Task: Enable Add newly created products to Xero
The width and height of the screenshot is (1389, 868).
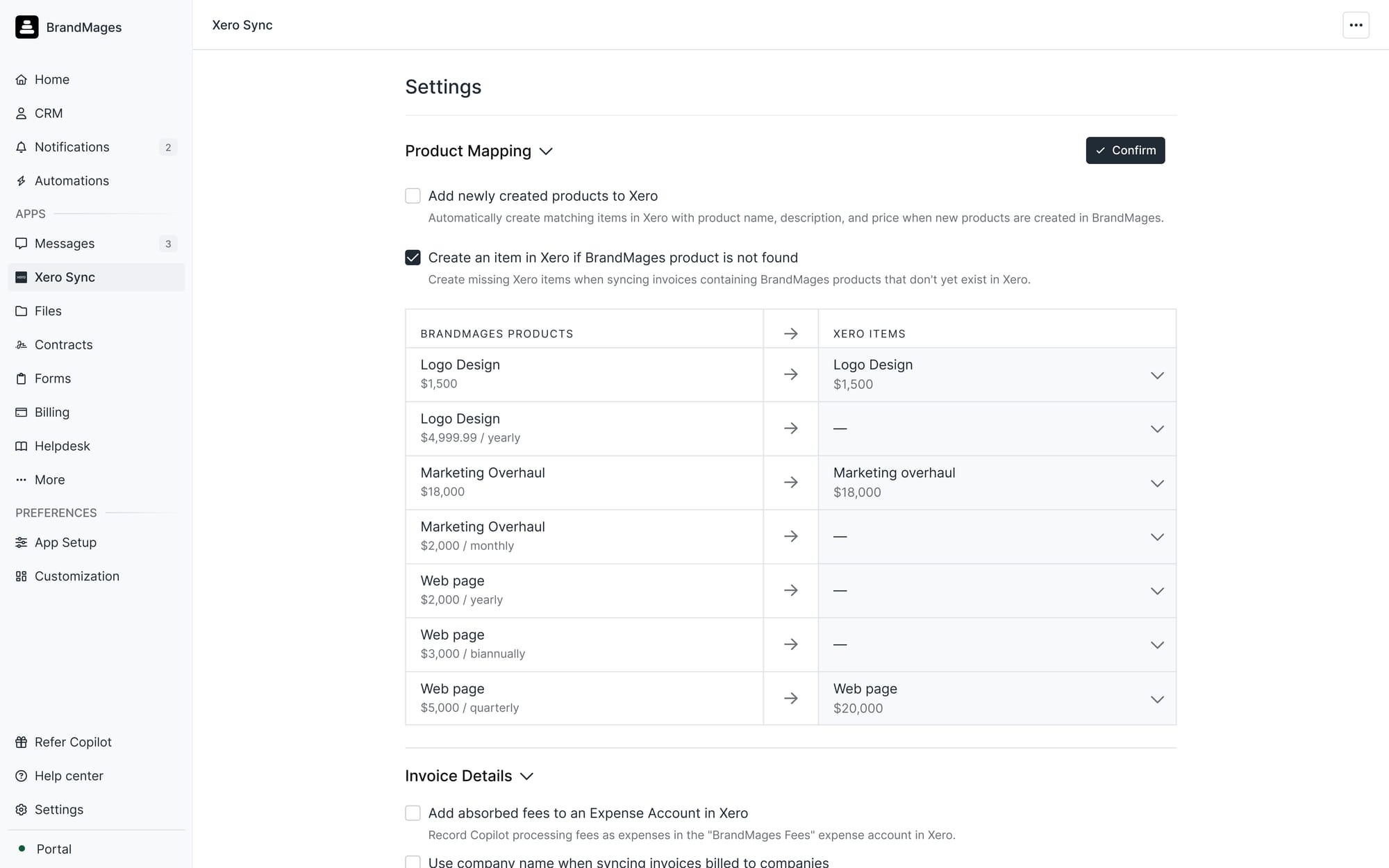Action: pos(413,196)
